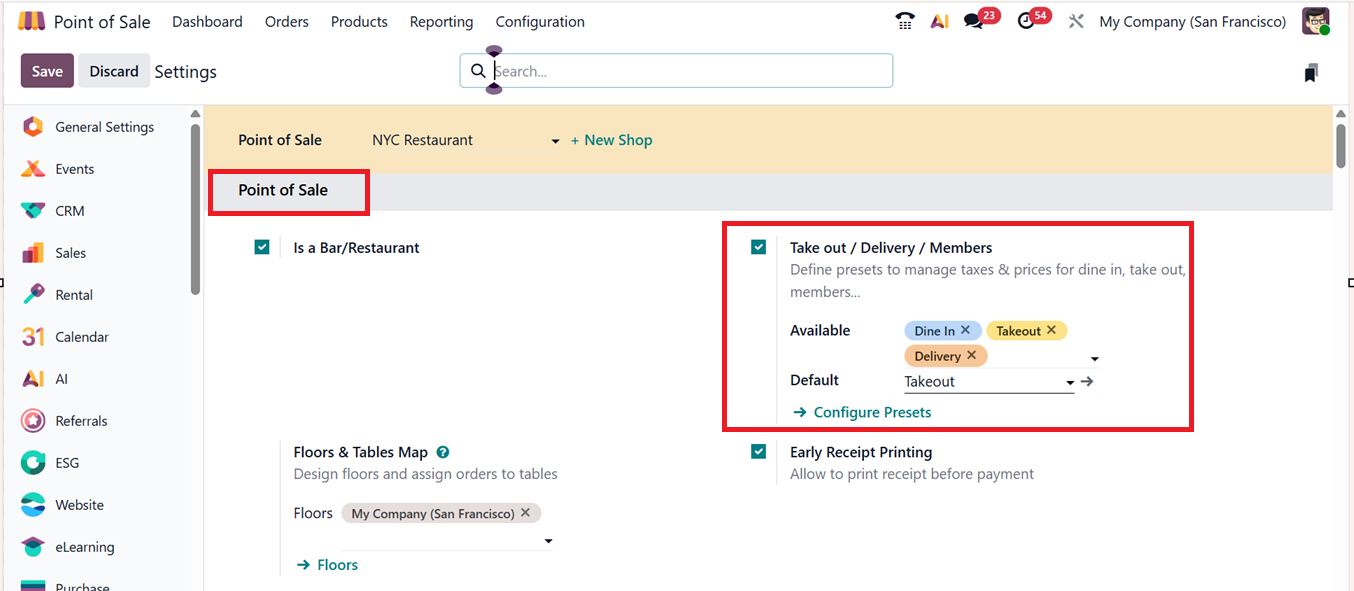Select CRM in the settings sidebar
The height and width of the screenshot is (591, 1354).
tap(71, 210)
